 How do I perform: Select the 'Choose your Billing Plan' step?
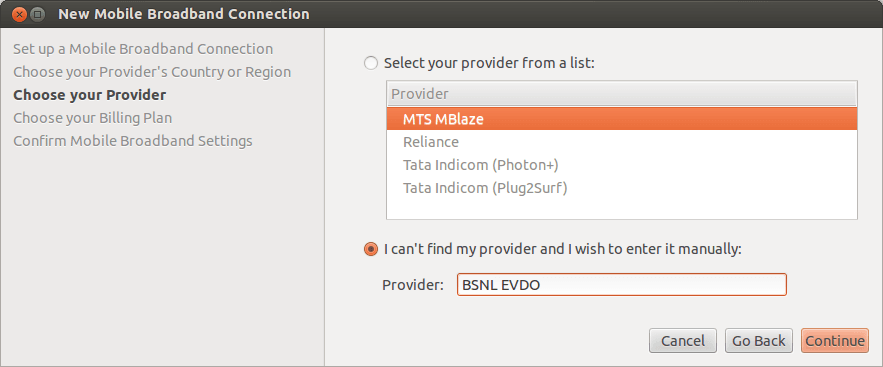[93, 118]
